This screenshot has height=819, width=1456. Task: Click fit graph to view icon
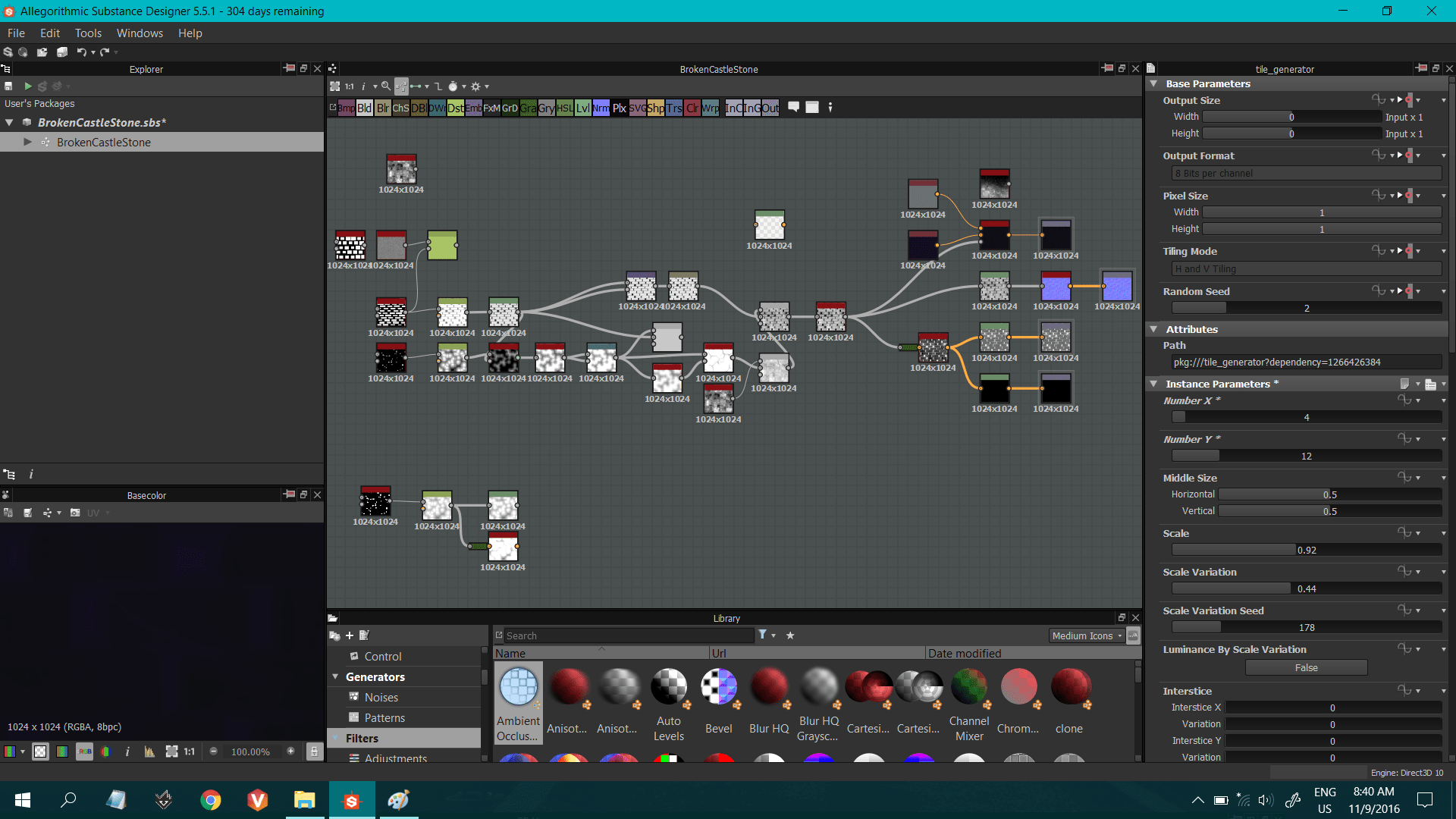tap(335, 86)
